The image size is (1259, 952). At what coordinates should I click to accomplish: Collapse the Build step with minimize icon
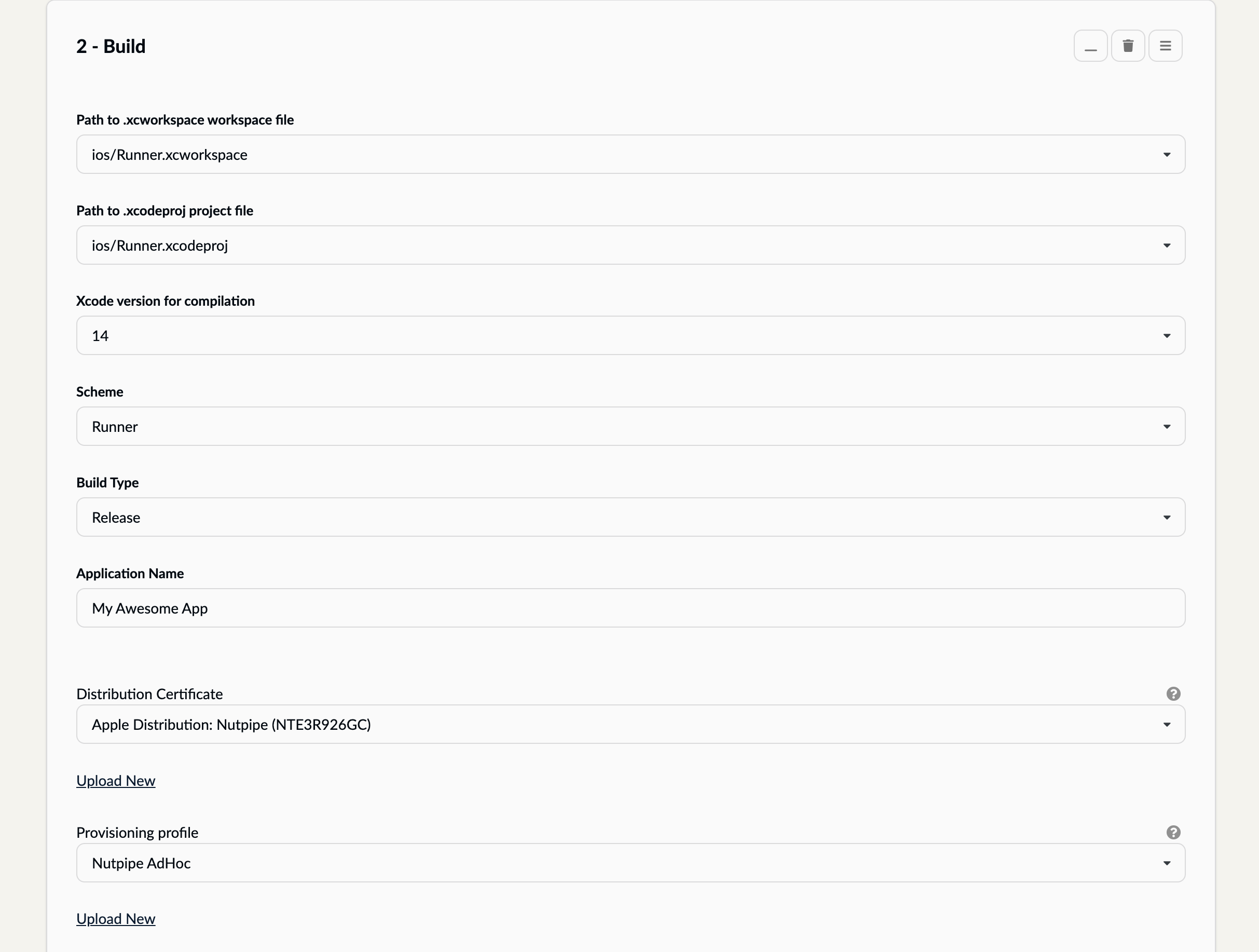tap(1090, 46)
